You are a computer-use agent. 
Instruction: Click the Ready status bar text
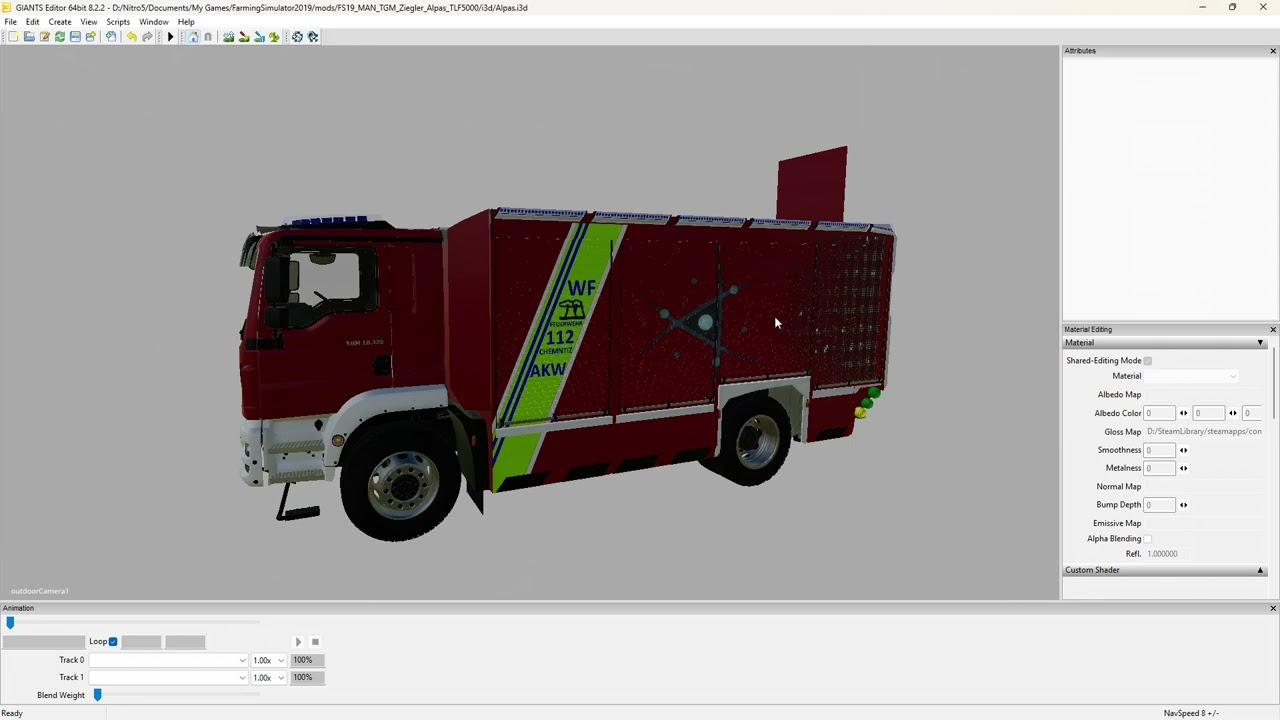[12, 713]
